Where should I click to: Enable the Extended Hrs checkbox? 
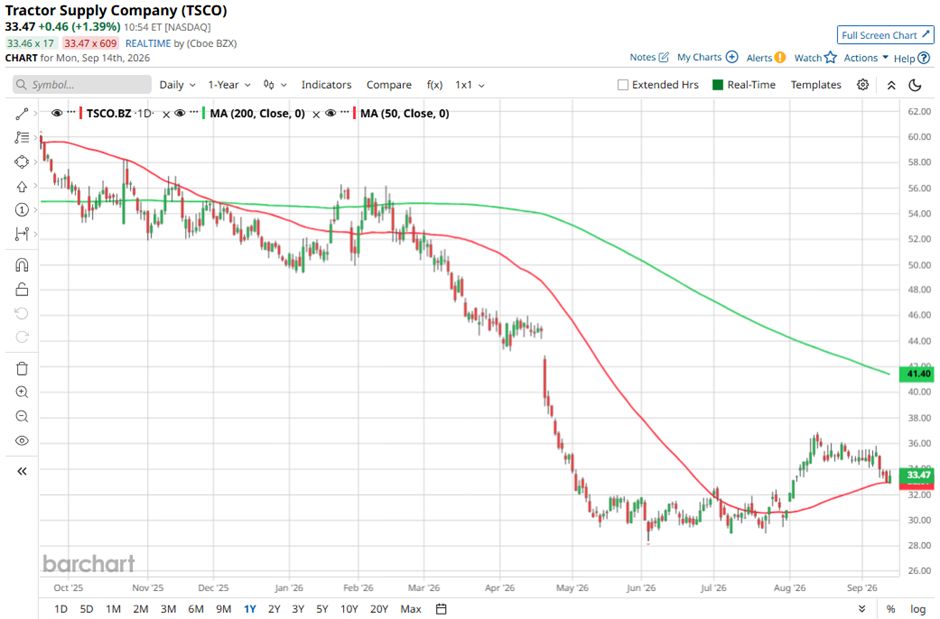click(x=623, y=85)
